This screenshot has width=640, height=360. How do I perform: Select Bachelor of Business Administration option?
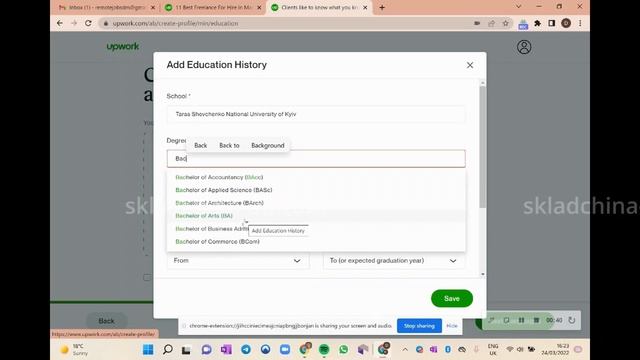(316, 229)
